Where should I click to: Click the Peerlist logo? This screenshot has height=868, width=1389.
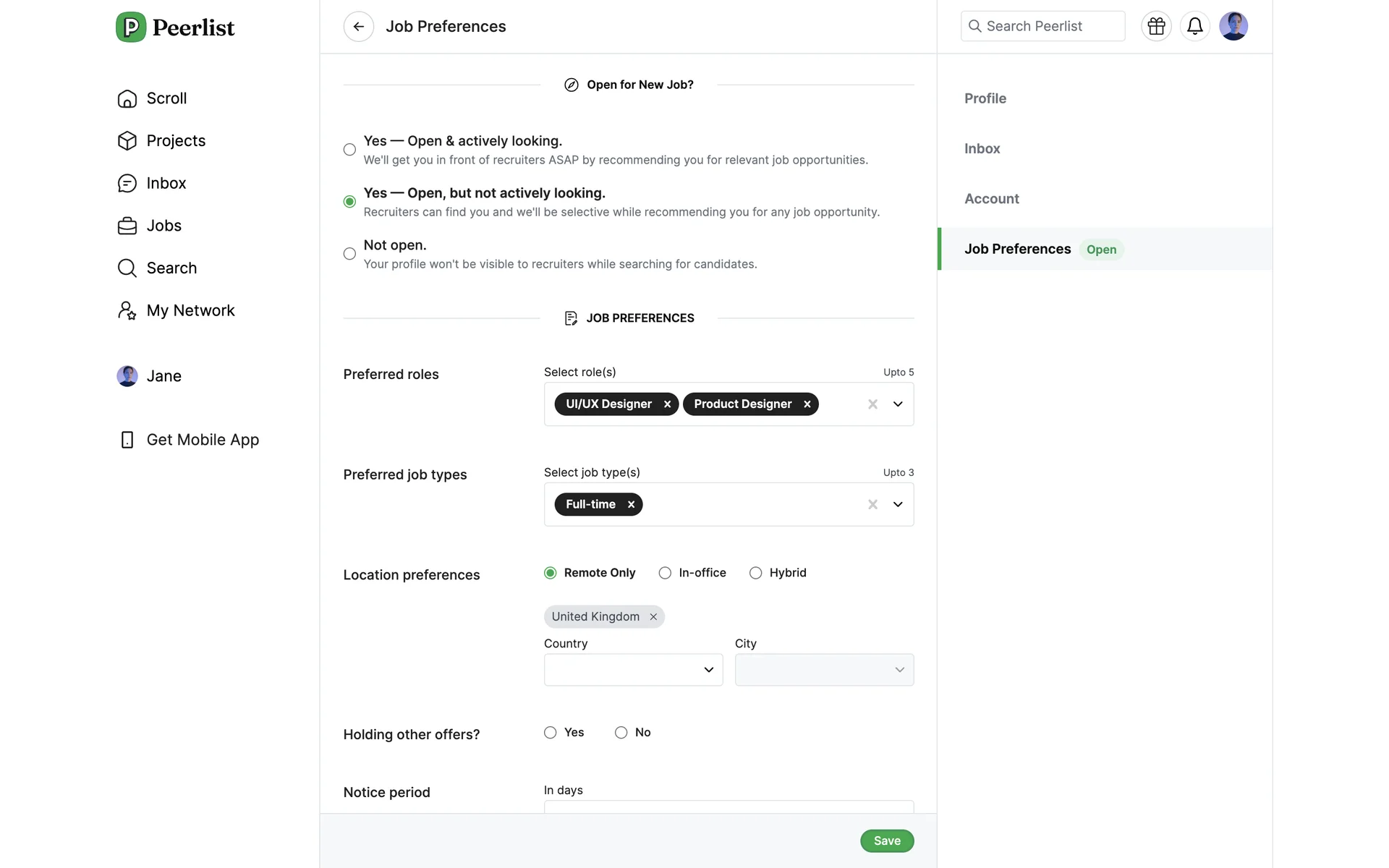click(x=175, y=27)
